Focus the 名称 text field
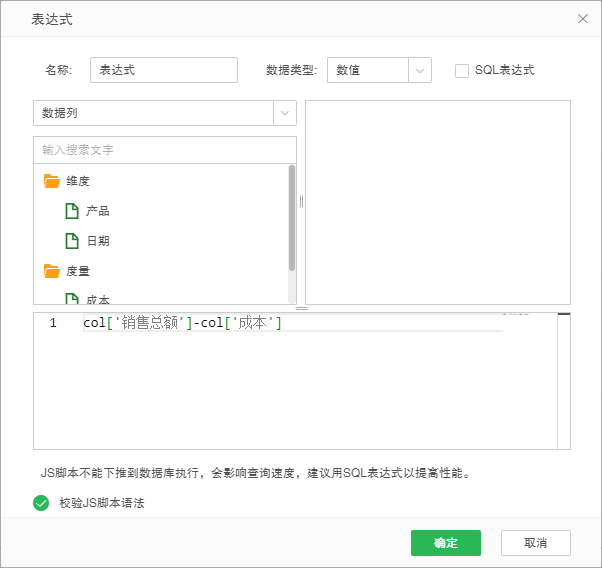This screenshot has height=568, width=602. tap(164, 70)
